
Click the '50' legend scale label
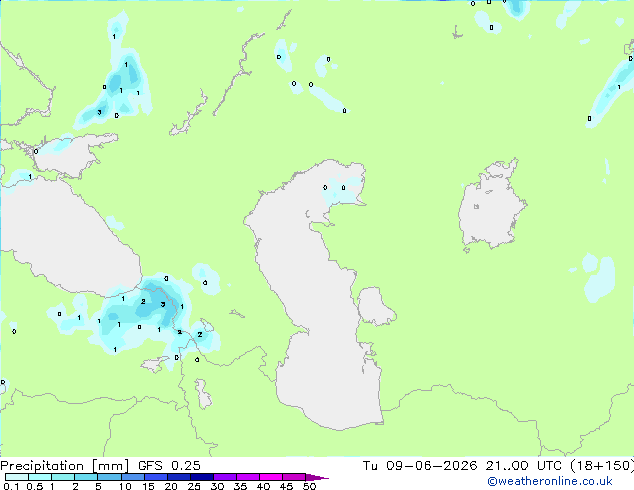click(x=309, y=486)
